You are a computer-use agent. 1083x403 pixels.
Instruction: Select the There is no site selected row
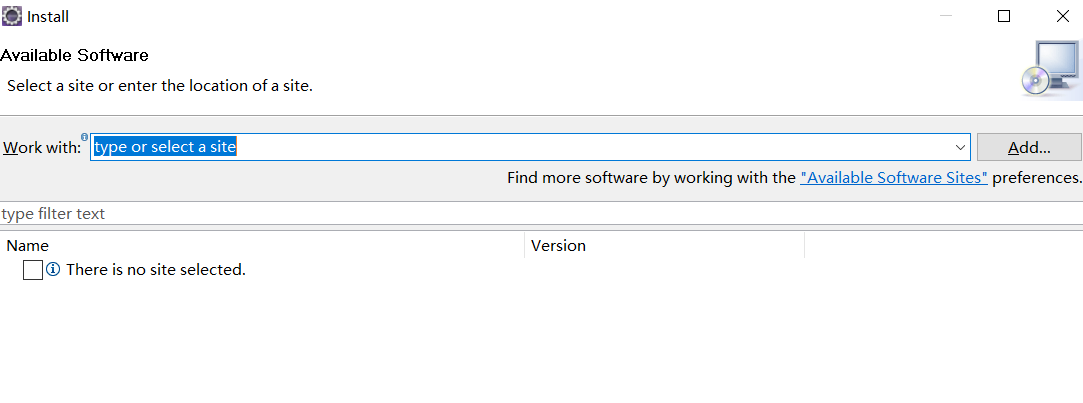click(542, 270)
